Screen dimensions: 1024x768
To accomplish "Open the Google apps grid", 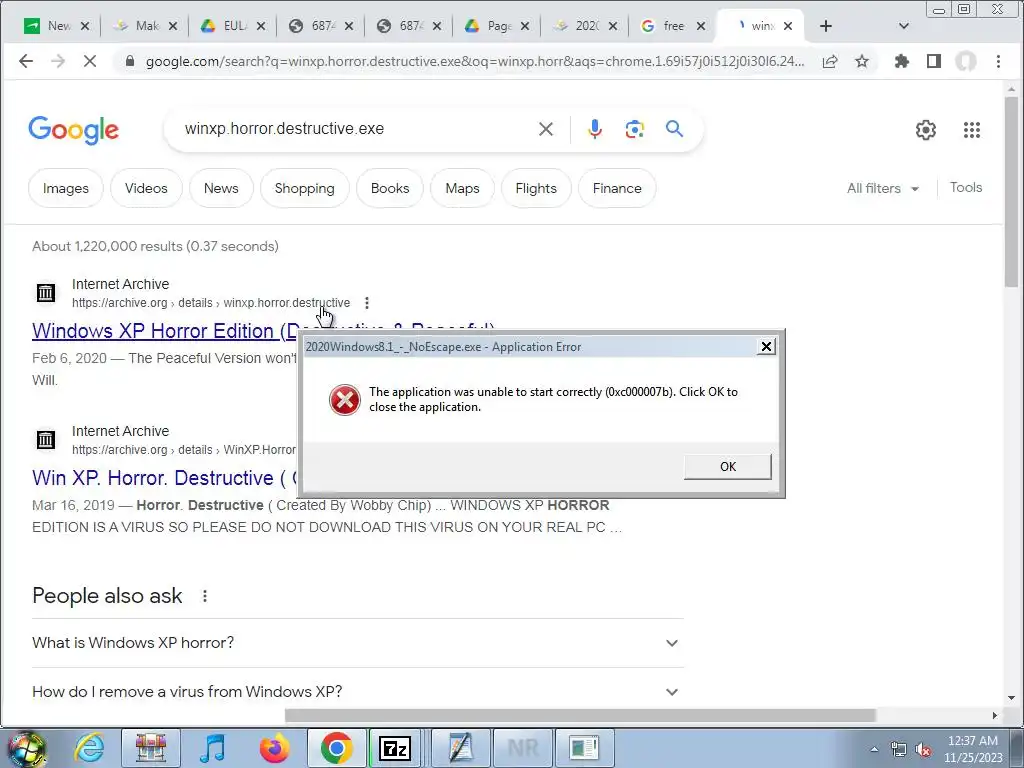I will click(x=972, y=130).
